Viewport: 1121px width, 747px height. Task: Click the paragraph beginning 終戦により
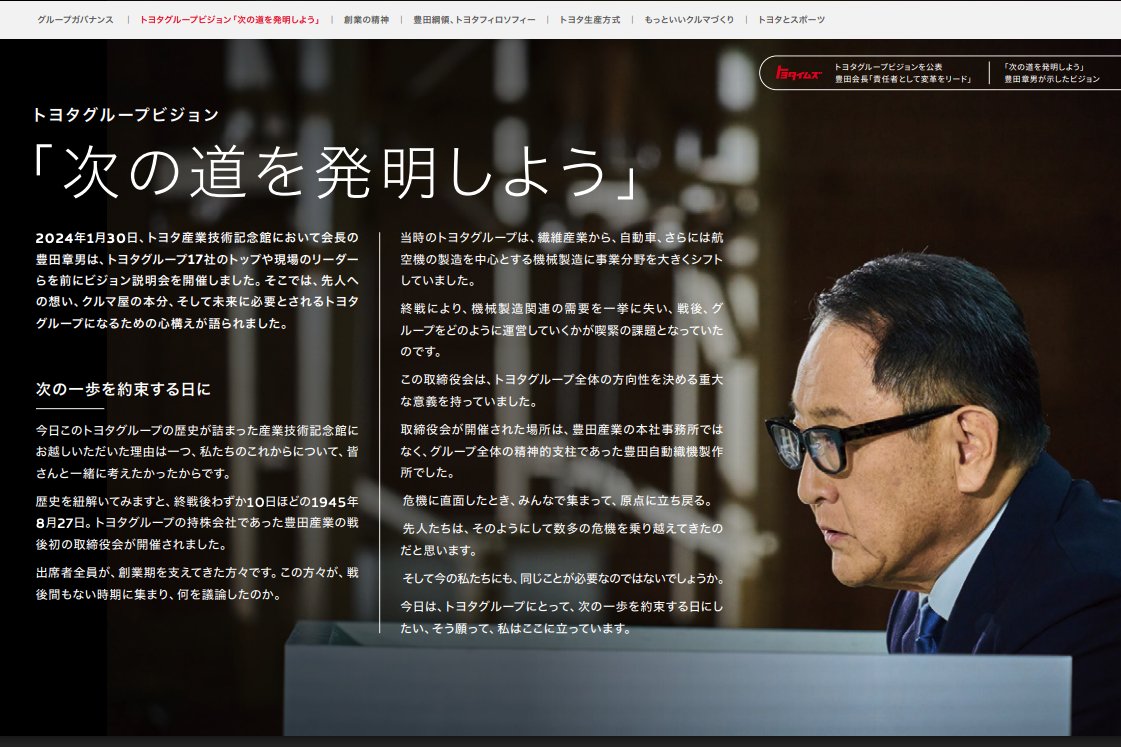pyautogui.click(x=561, y=329)
